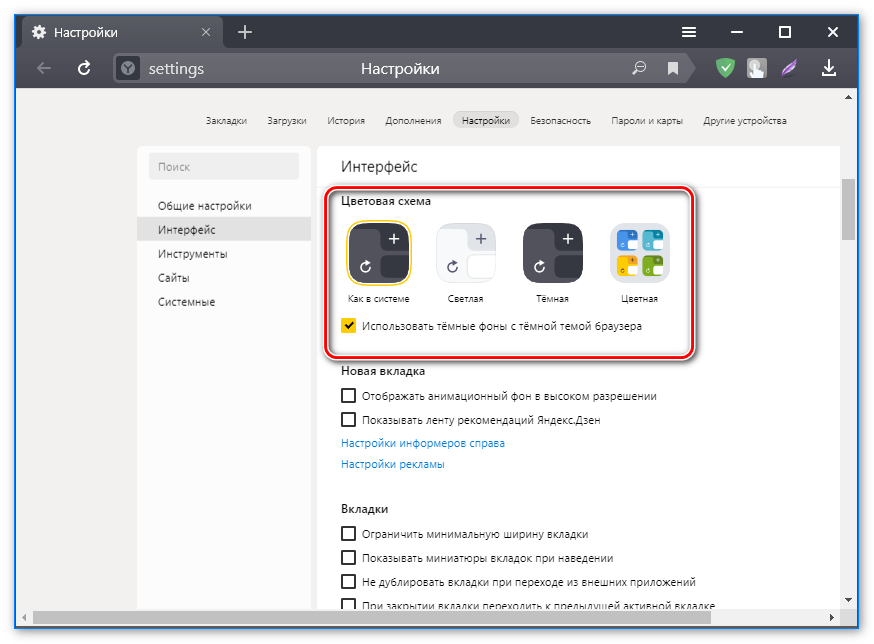This screenshot has height=644, width=874.
Task: Click the purple feather extension icon
Action: point(791,68)
